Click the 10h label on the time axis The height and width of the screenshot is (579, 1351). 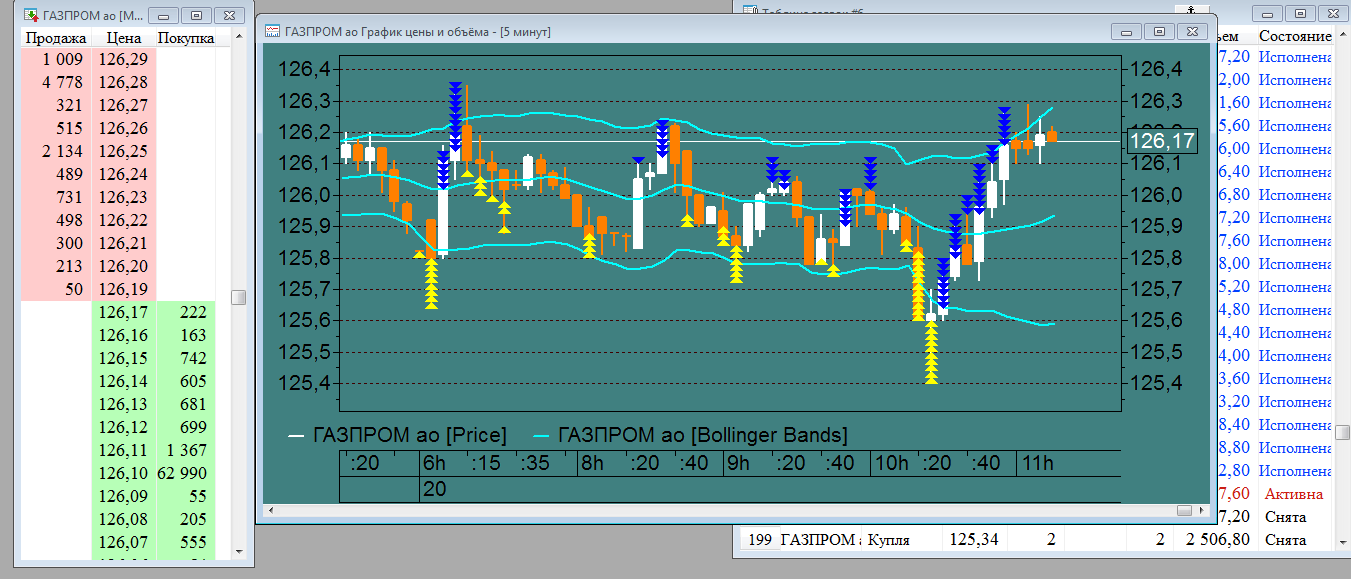coord(892,464)
